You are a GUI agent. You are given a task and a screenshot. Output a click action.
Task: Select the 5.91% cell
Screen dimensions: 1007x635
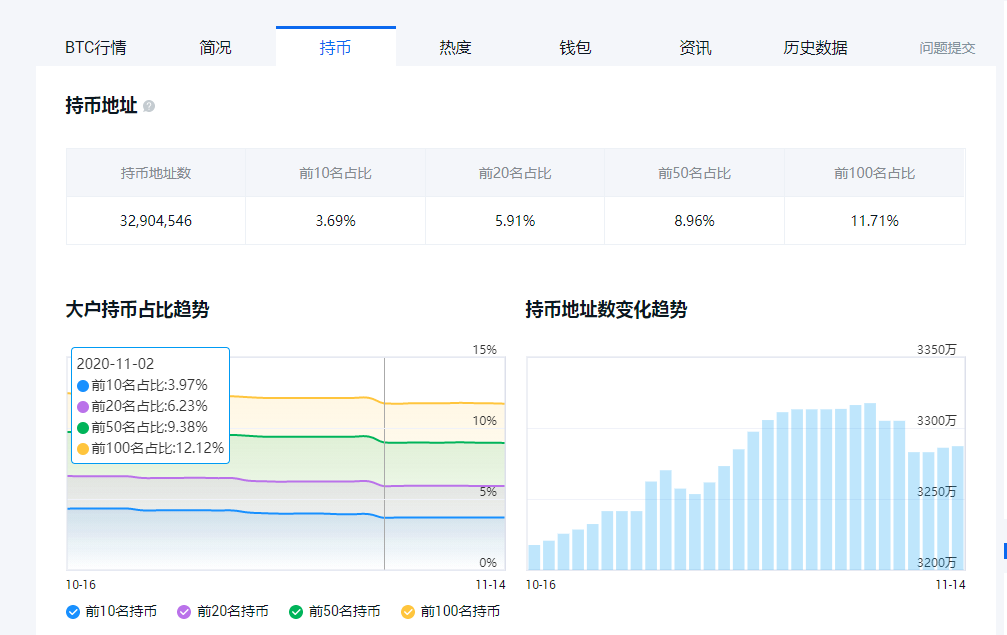[515, 221]
